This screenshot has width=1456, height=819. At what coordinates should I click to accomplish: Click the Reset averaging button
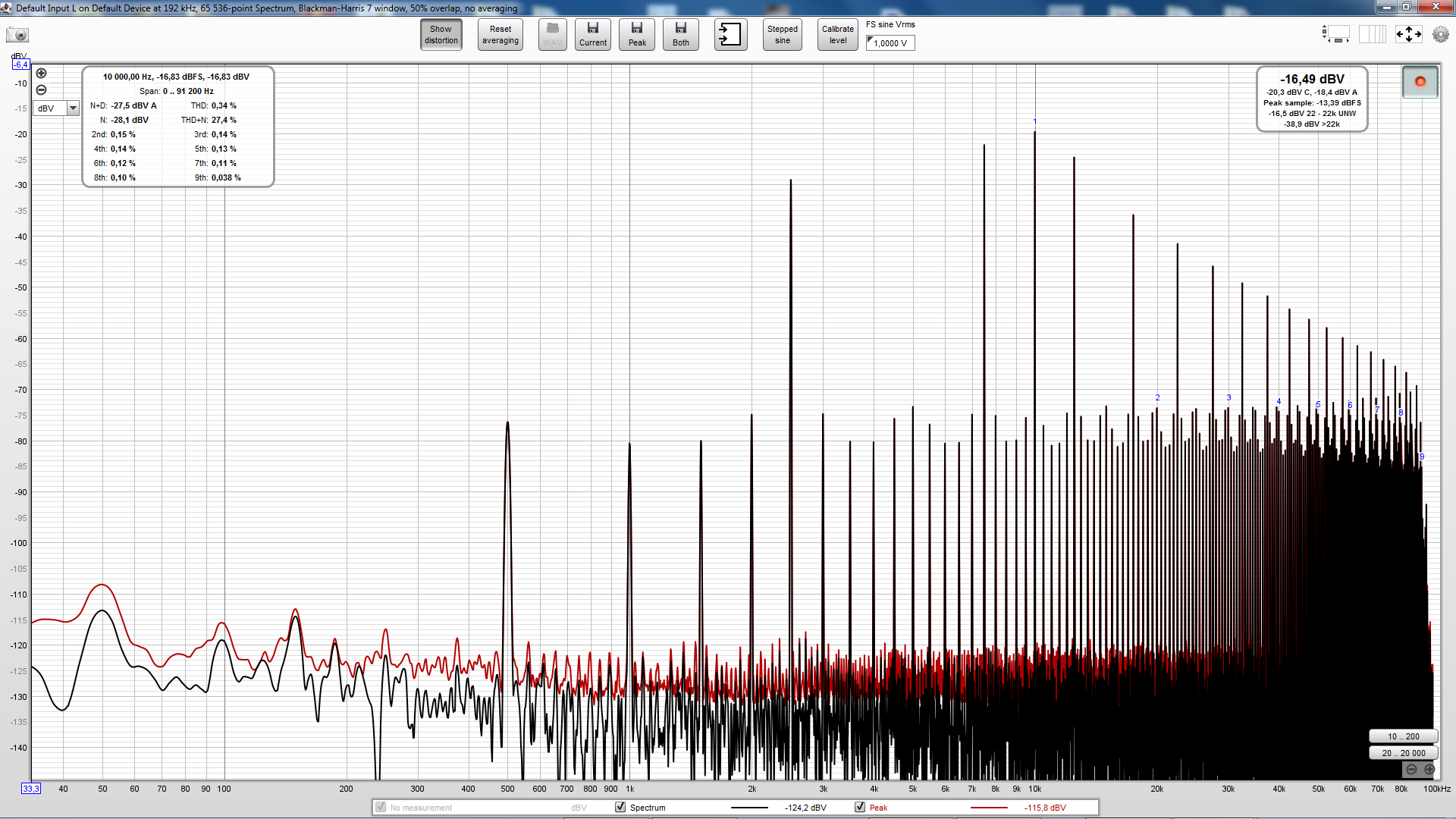(500, 35)
